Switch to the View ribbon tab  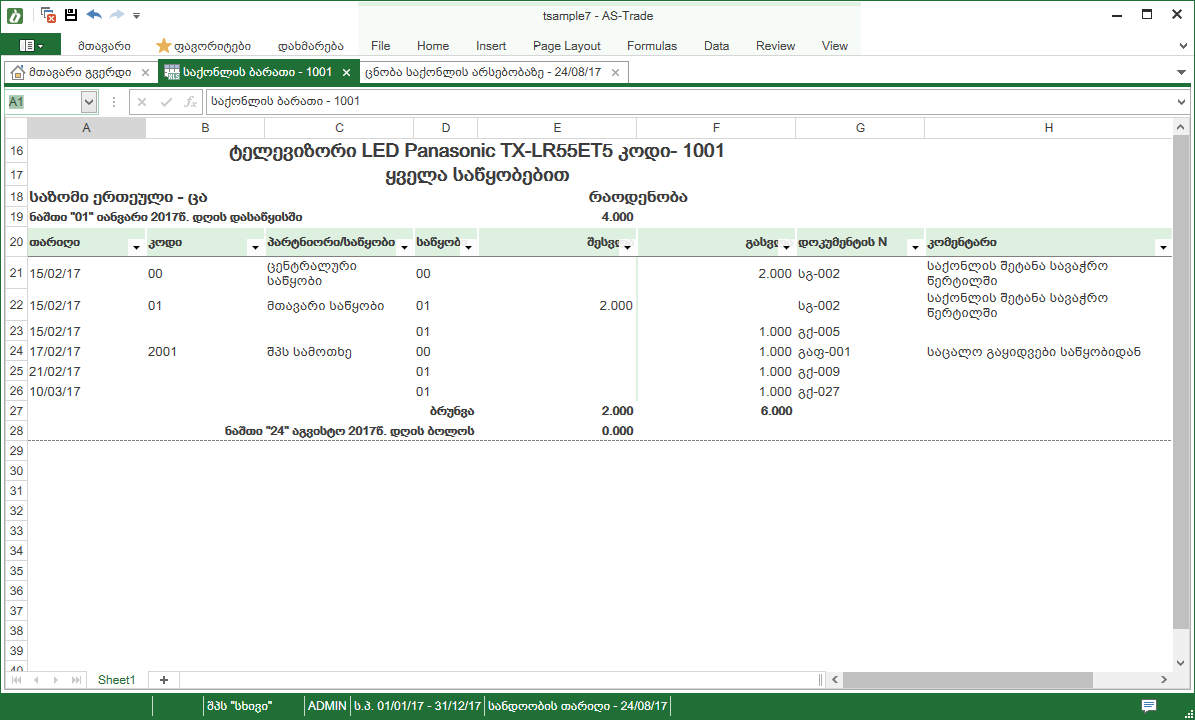835,46
